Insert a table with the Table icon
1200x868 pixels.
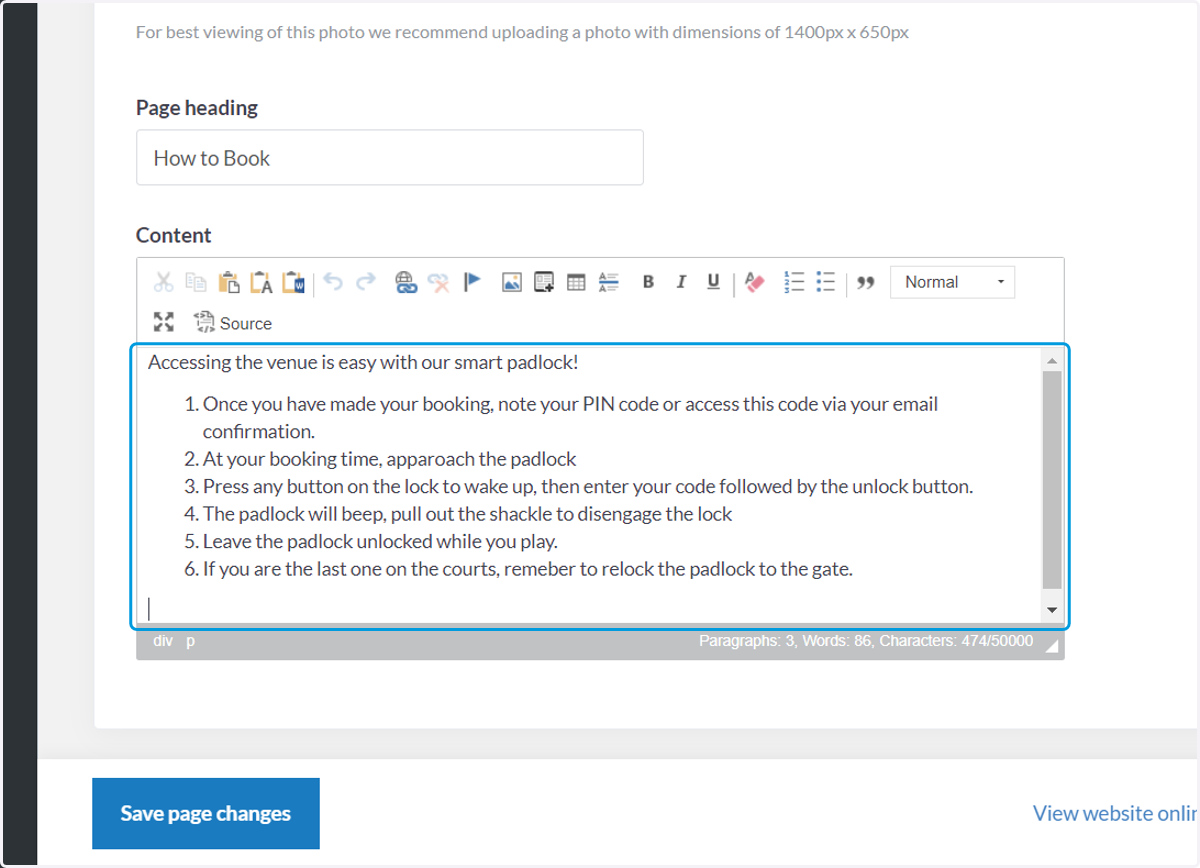click(x=576, y=282)
